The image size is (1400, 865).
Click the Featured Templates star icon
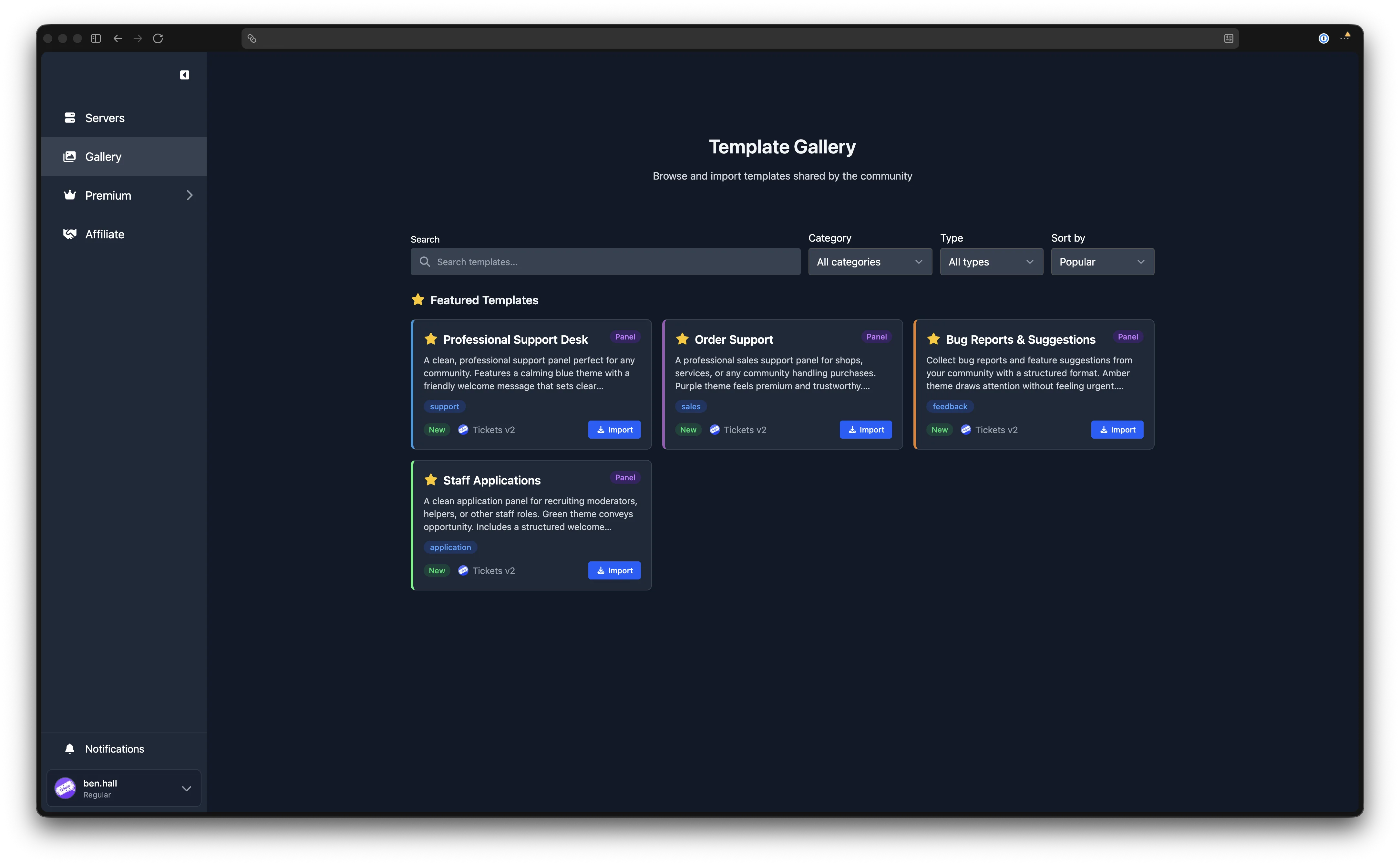[x=418, y=300]
